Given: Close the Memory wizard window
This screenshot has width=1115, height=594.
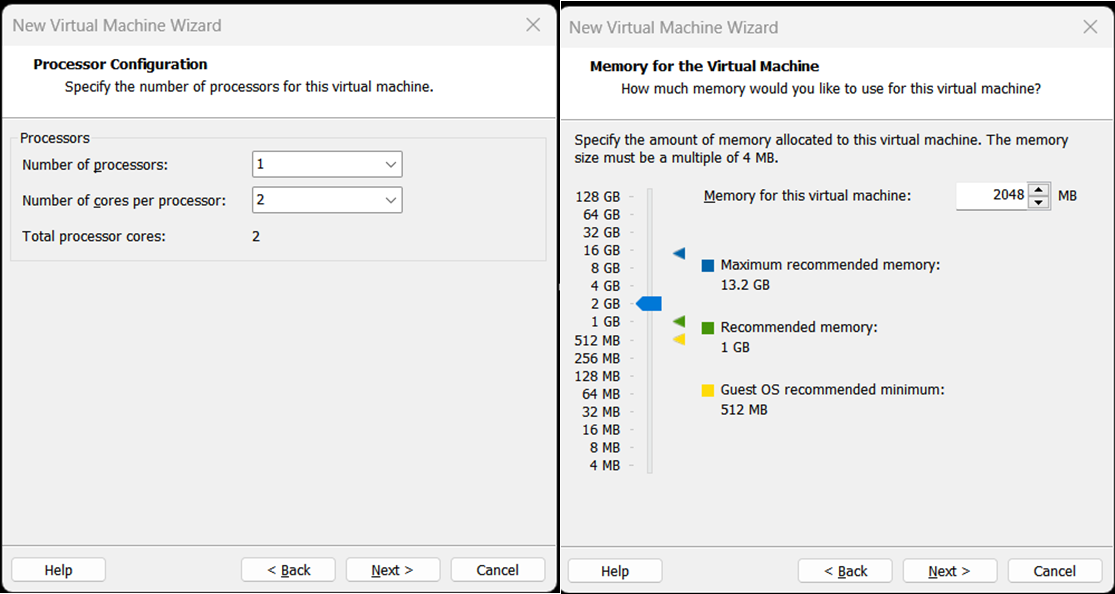Looking at the screenshot, I should pyautogui.click(x=1090, y=27).
